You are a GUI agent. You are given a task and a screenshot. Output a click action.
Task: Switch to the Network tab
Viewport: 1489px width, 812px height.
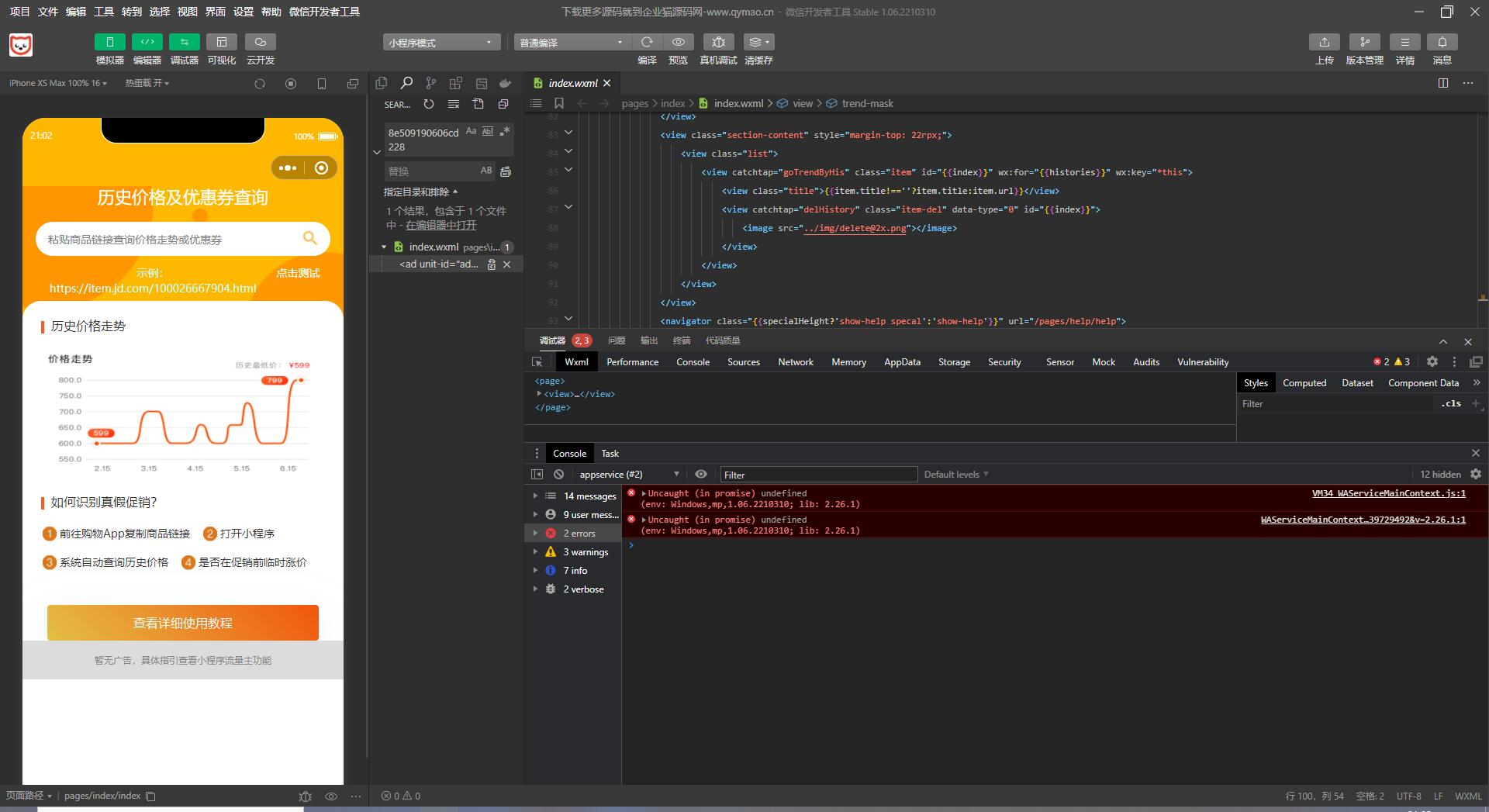[795, 362]
